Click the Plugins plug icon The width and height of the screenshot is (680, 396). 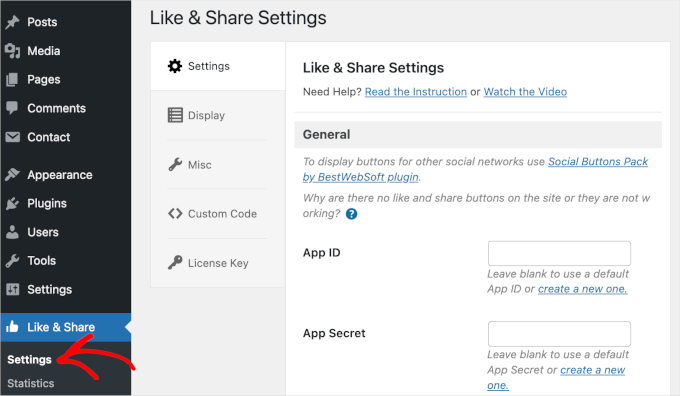click(x=13, y=203)
